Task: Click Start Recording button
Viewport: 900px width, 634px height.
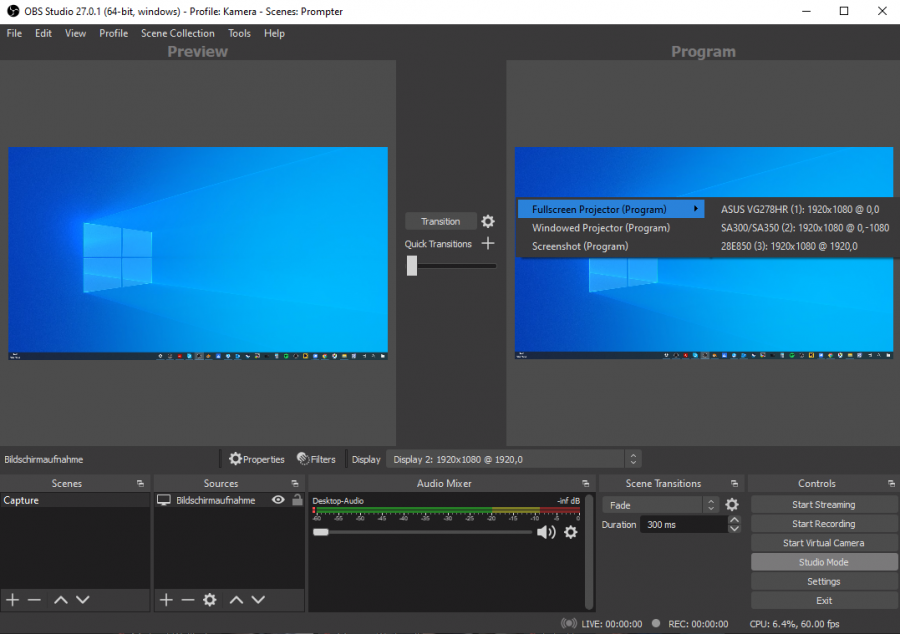Action: click(x=824, y=524)
